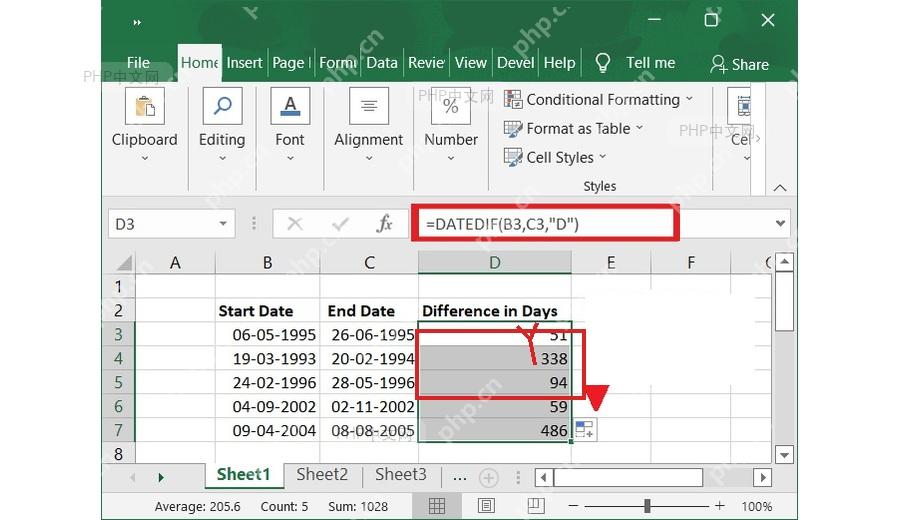
Task: Open the Editing group magnifier icon
Action: 222,106
